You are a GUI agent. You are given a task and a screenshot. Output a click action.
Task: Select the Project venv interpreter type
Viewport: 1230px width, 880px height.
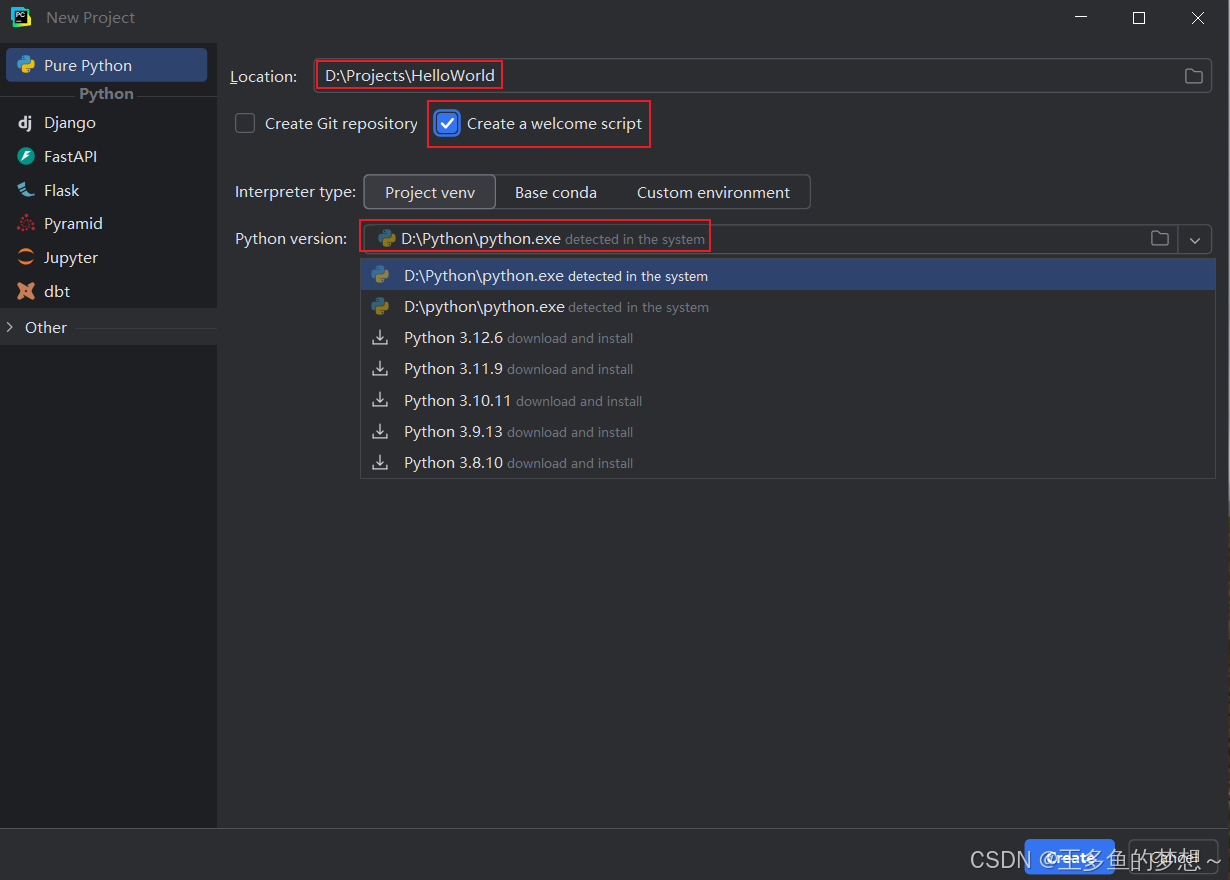(429, 192)
